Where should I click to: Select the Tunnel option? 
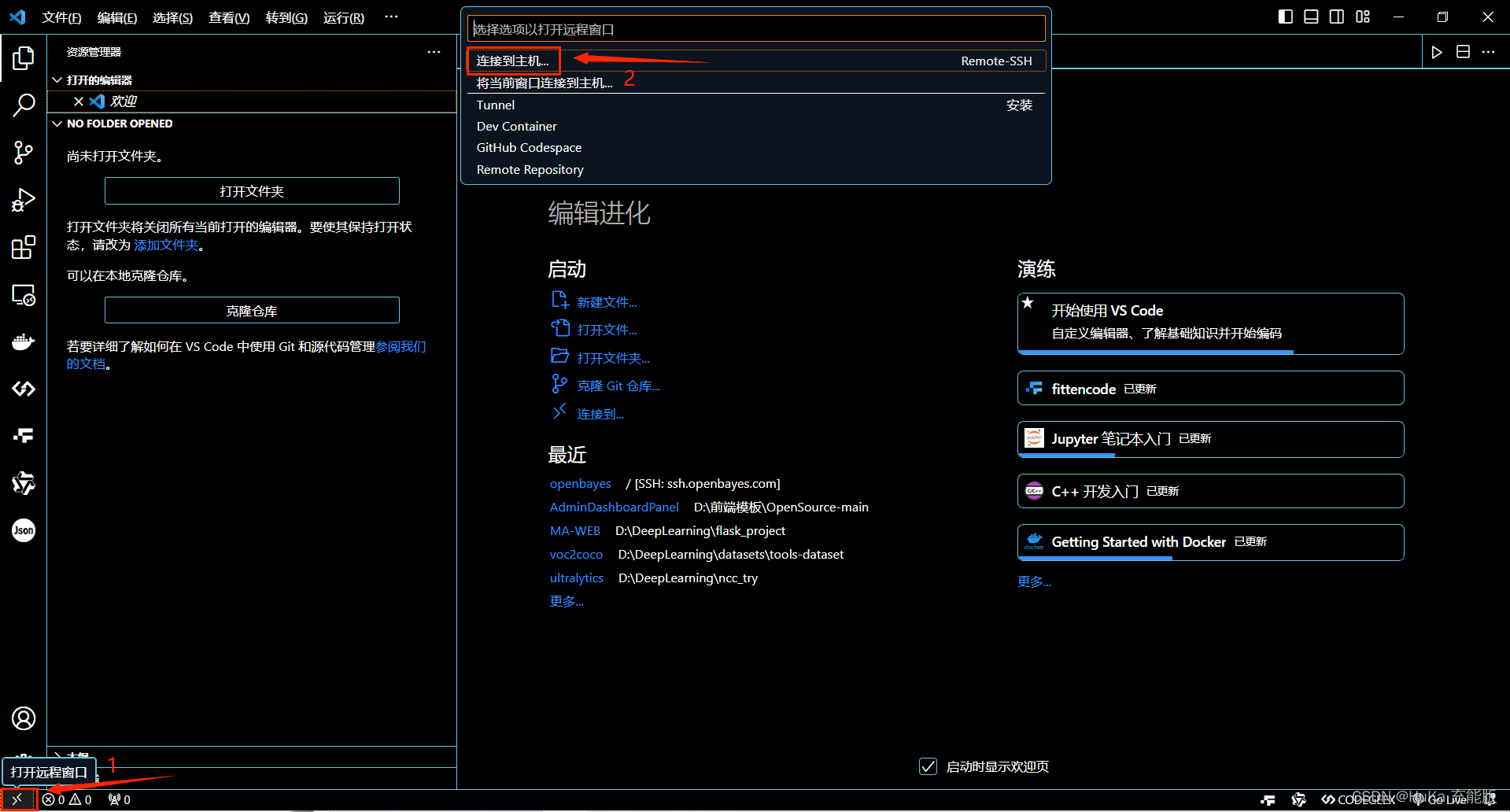click(756, 105)
